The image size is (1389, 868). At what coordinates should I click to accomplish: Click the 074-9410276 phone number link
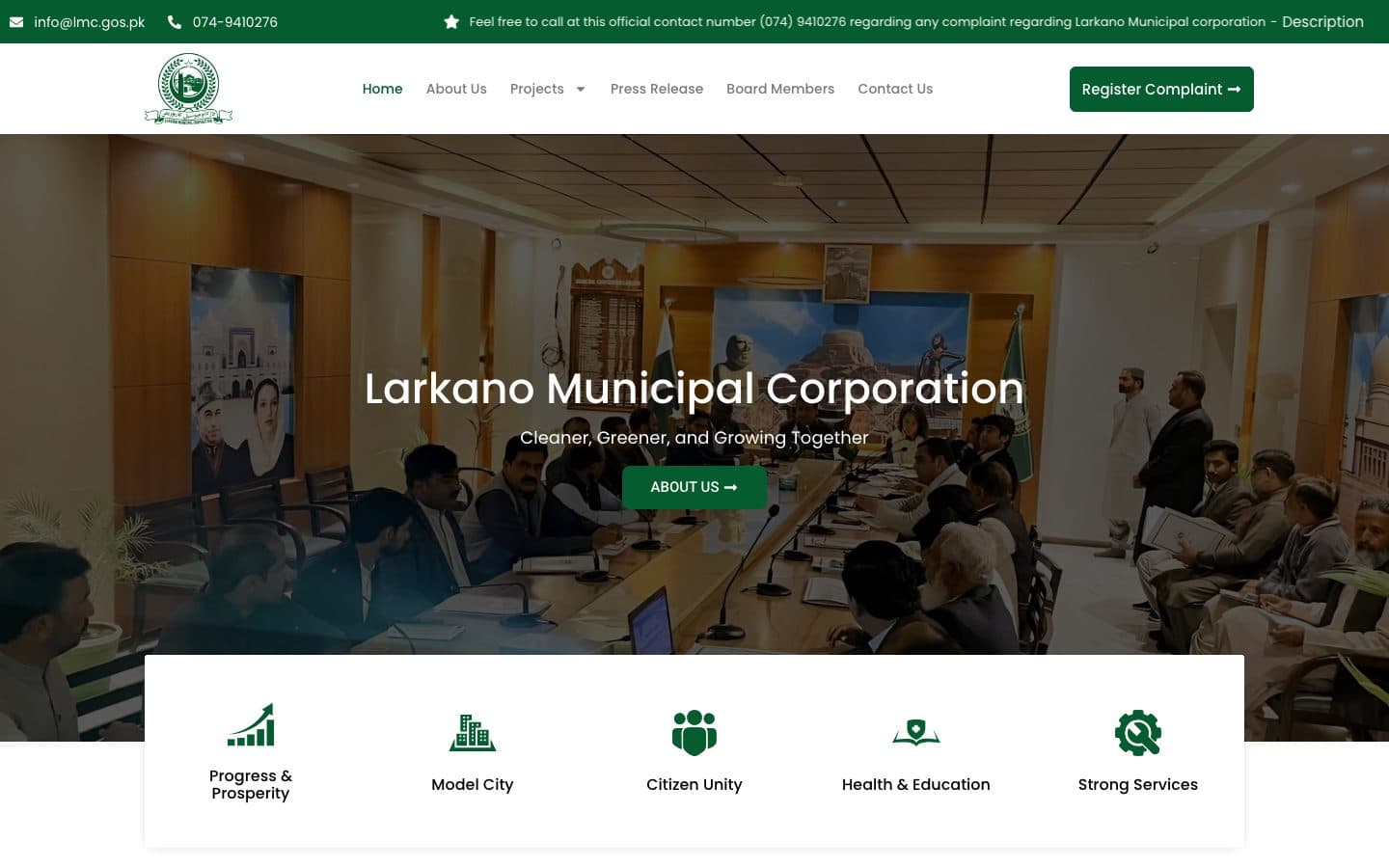[x=235, y=22]
